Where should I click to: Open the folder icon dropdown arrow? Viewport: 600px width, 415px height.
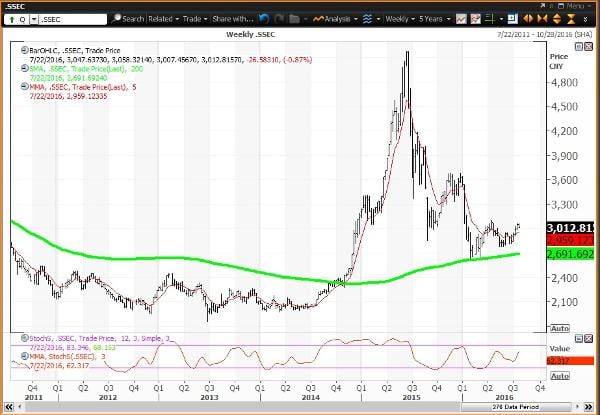306,19
